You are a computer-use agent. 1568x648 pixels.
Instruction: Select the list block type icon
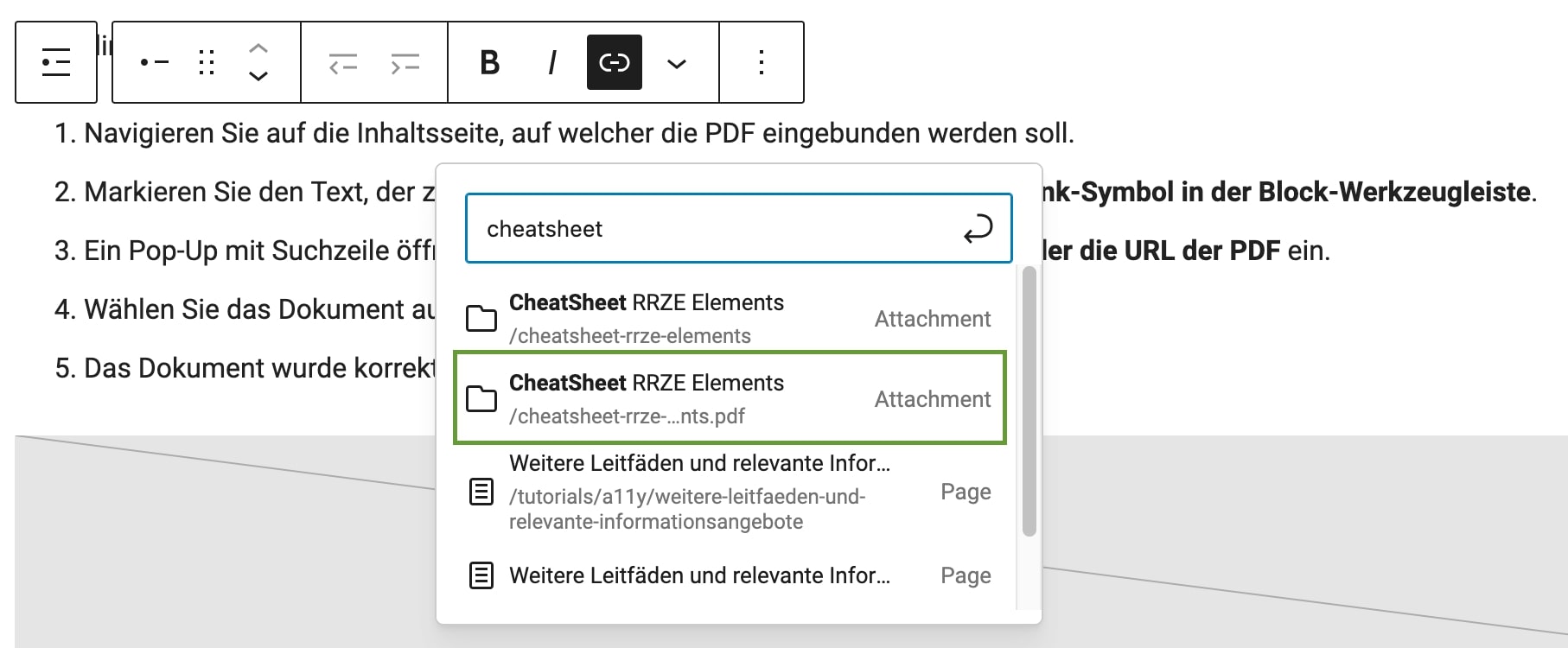coord(56,62)
